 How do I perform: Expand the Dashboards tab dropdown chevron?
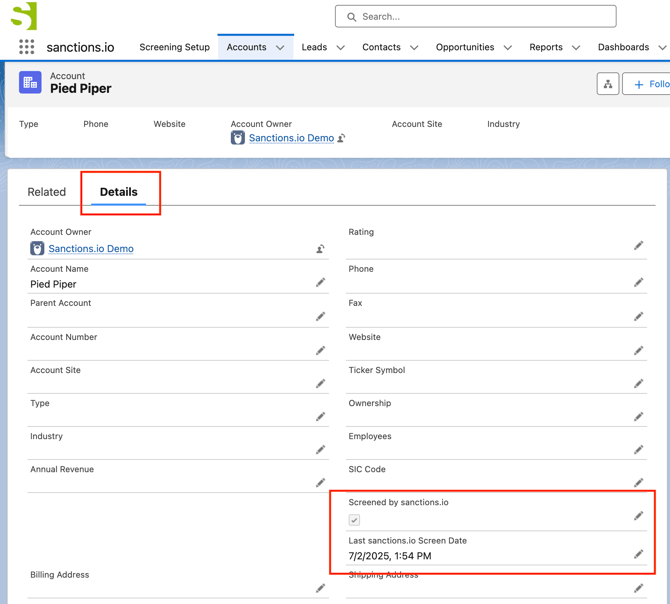pyautogui.click(x=662, y=47)
